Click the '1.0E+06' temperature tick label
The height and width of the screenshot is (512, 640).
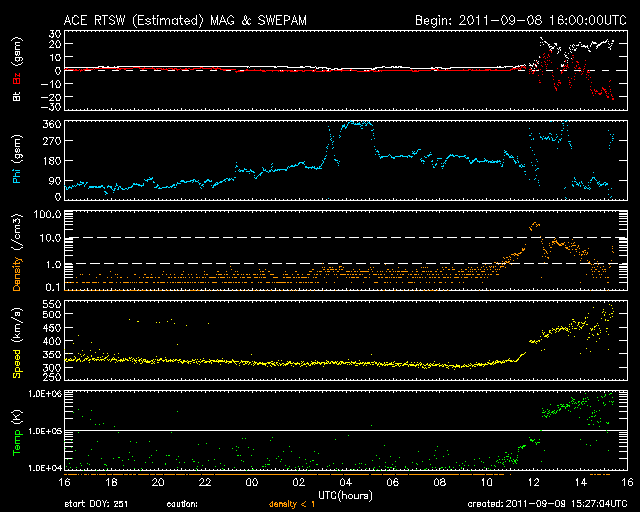click(45, 394)
